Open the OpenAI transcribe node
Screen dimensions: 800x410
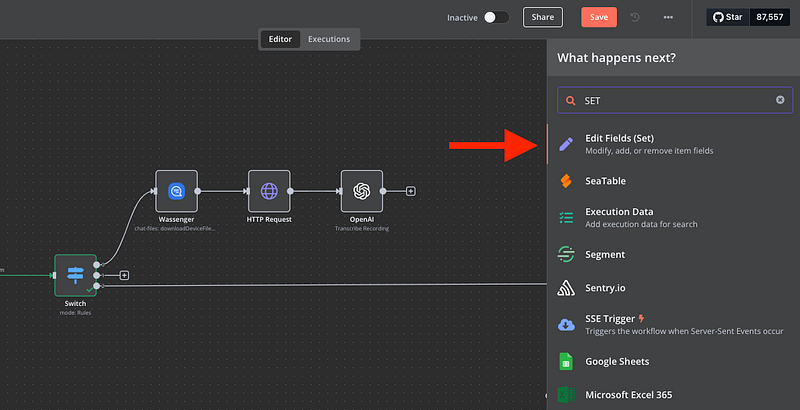[362, 190]
